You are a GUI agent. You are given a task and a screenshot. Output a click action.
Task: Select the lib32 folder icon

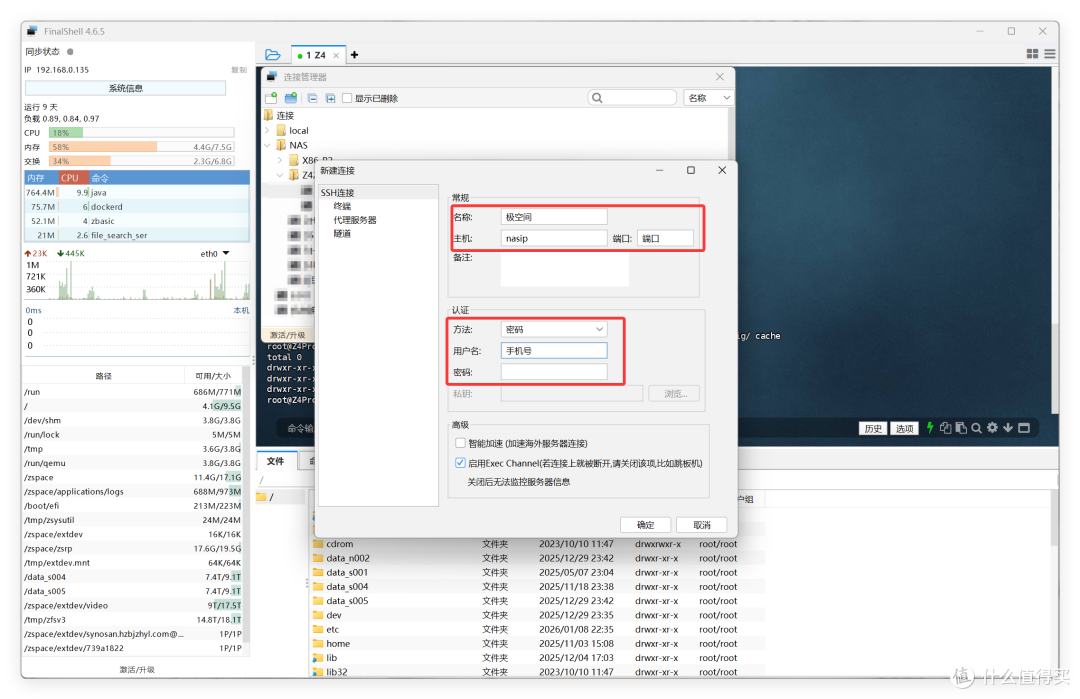pyautogui.click(x=318, y=672)
